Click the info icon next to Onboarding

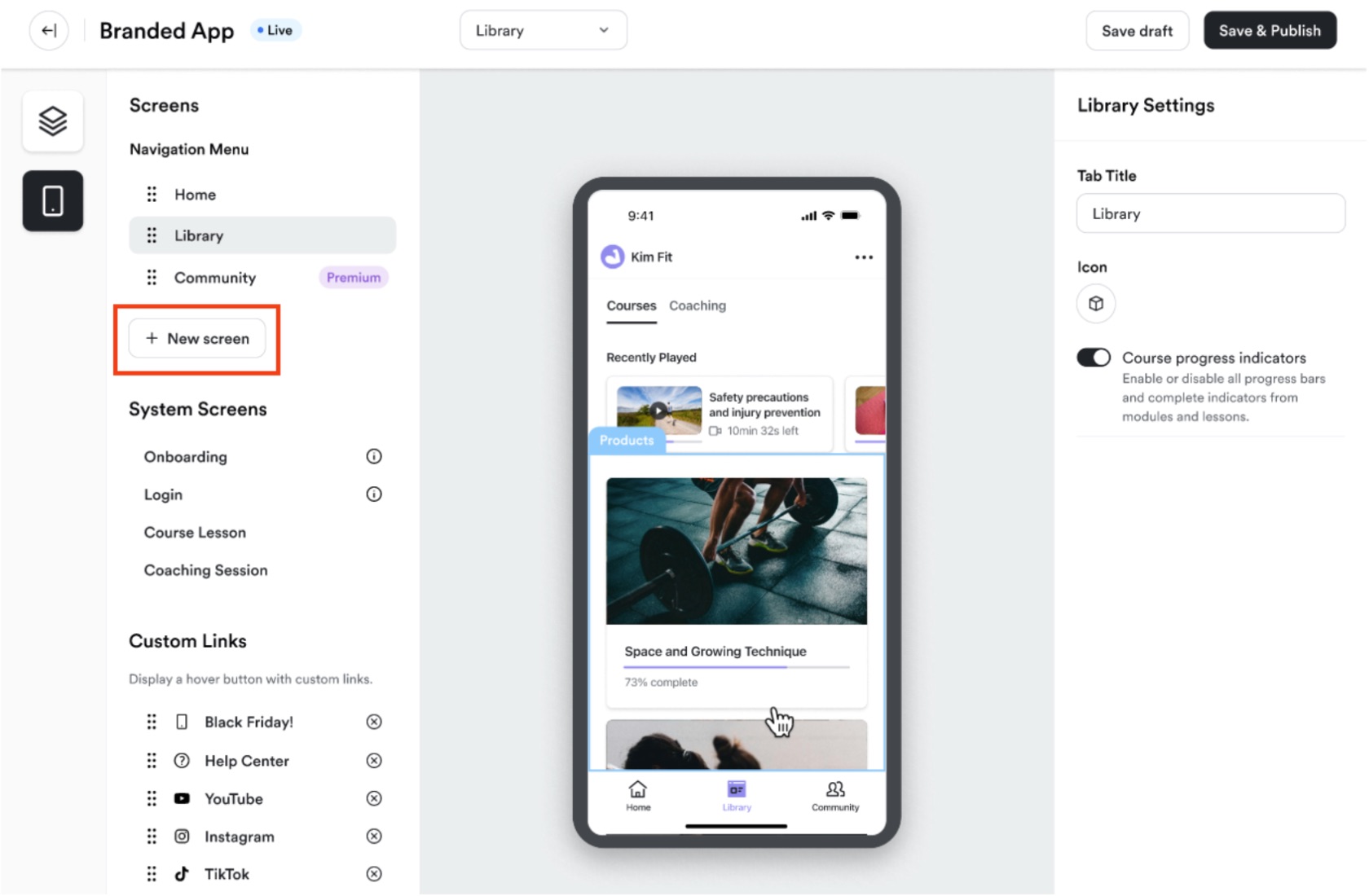[x=374, y=456]
